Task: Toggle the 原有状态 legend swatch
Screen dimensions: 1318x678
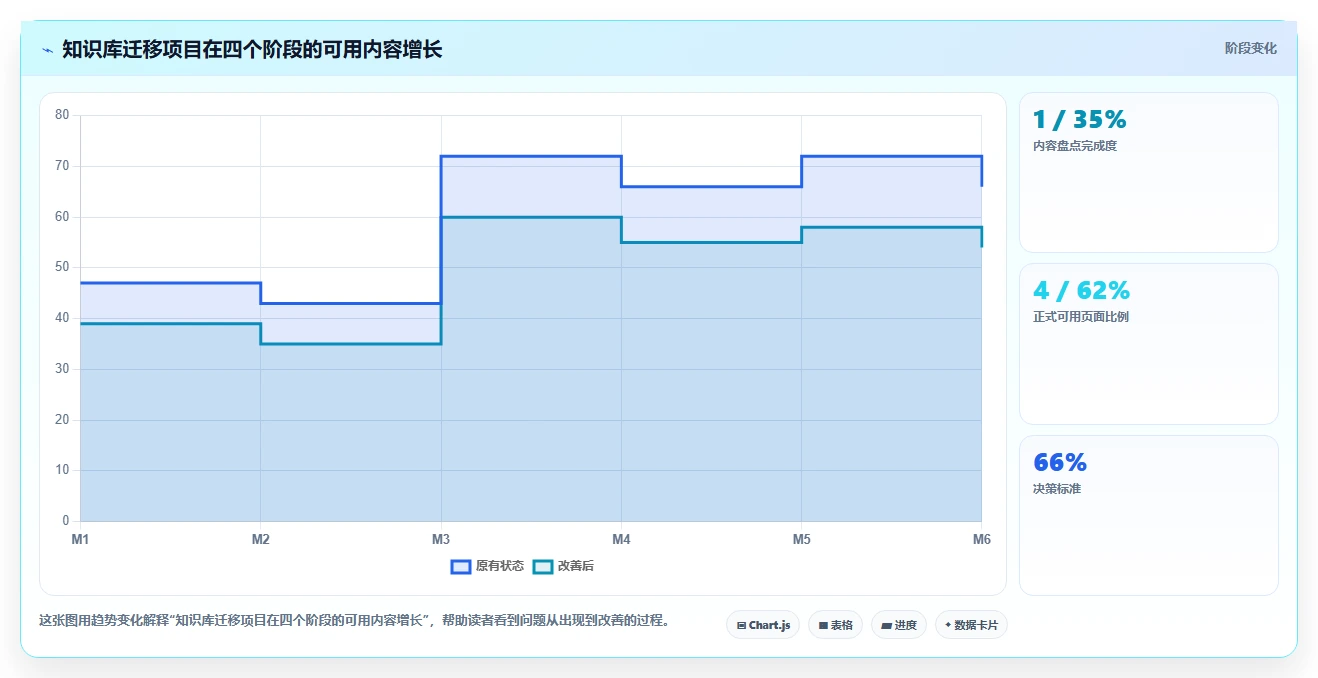Action: (x=461, y=566)
